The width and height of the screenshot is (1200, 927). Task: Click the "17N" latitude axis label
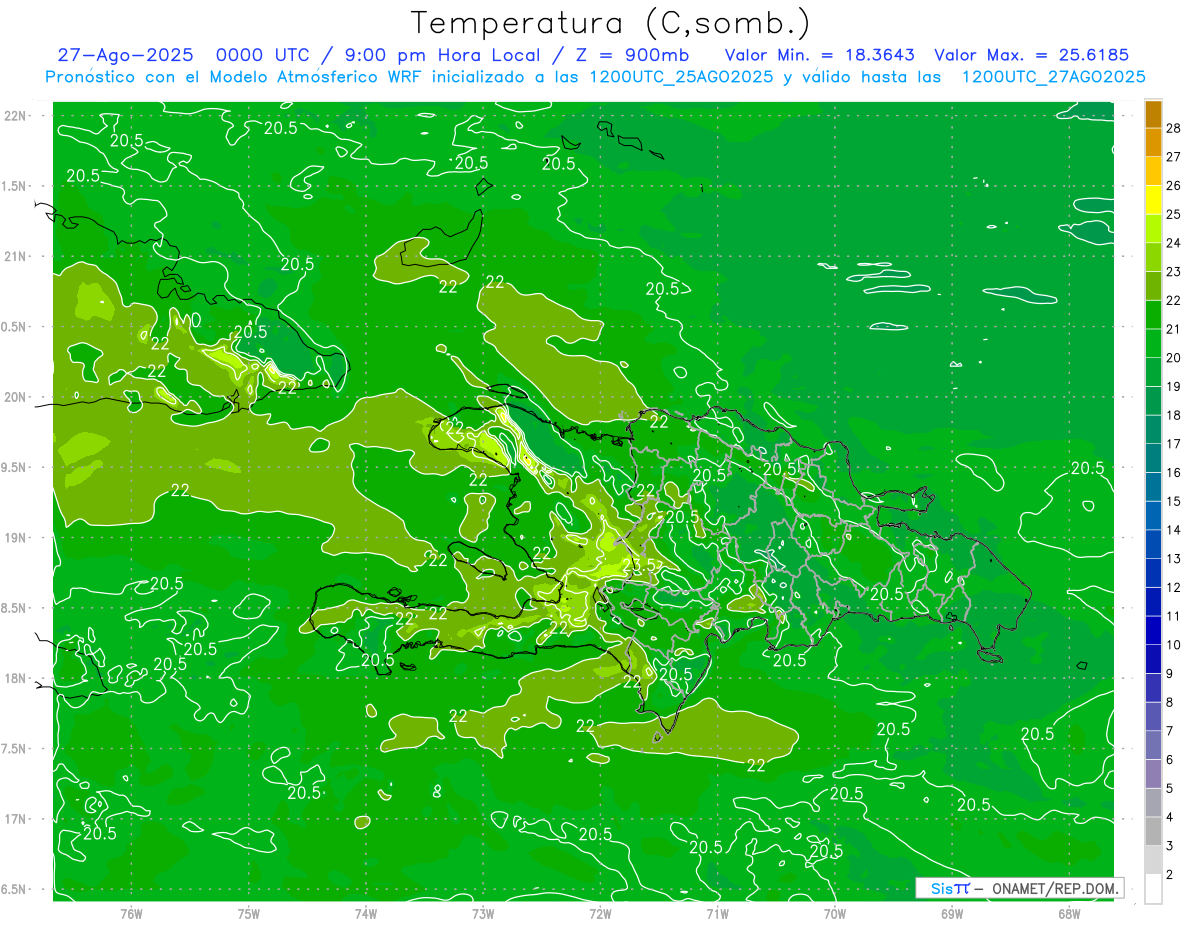15,819
